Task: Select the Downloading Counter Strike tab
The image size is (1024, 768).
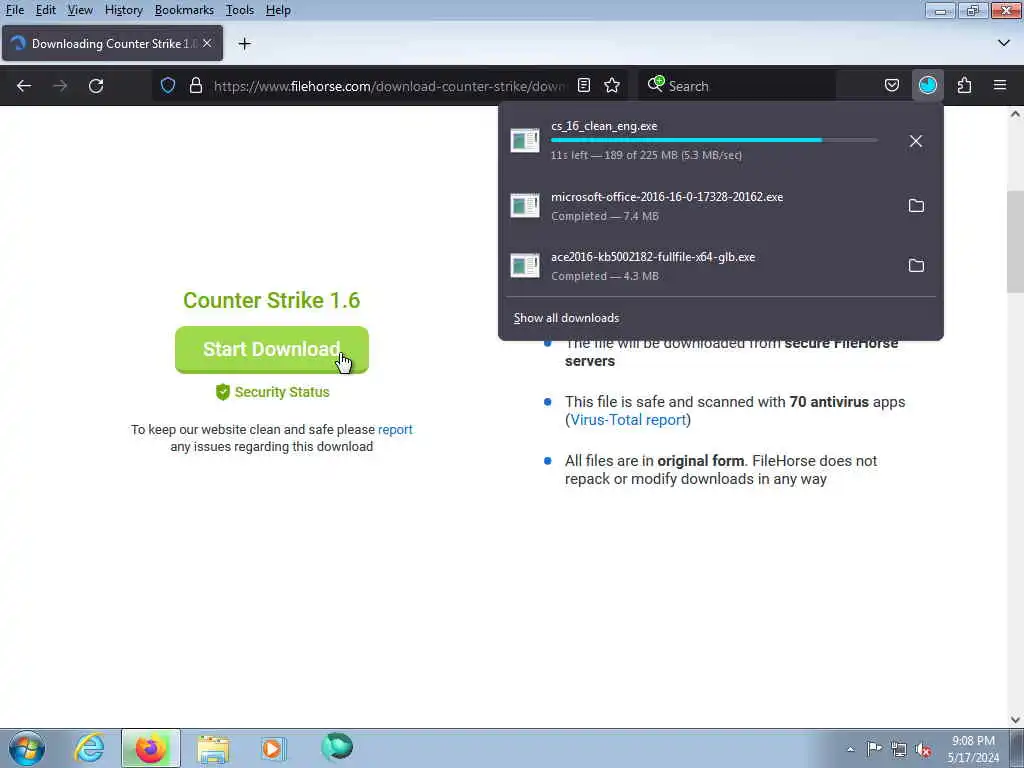Action: 112,43
